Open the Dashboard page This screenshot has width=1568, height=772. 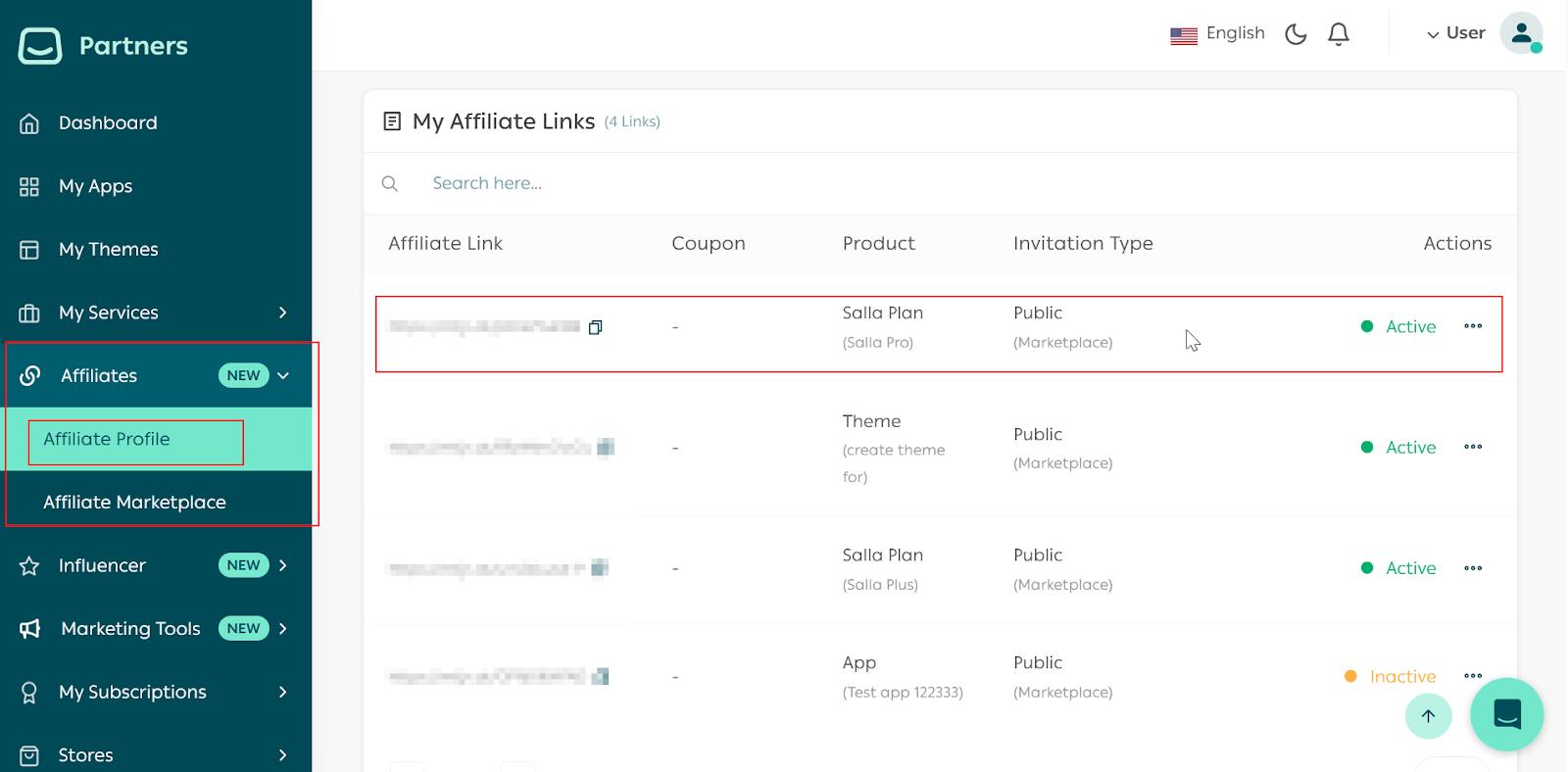pos(108,122)
